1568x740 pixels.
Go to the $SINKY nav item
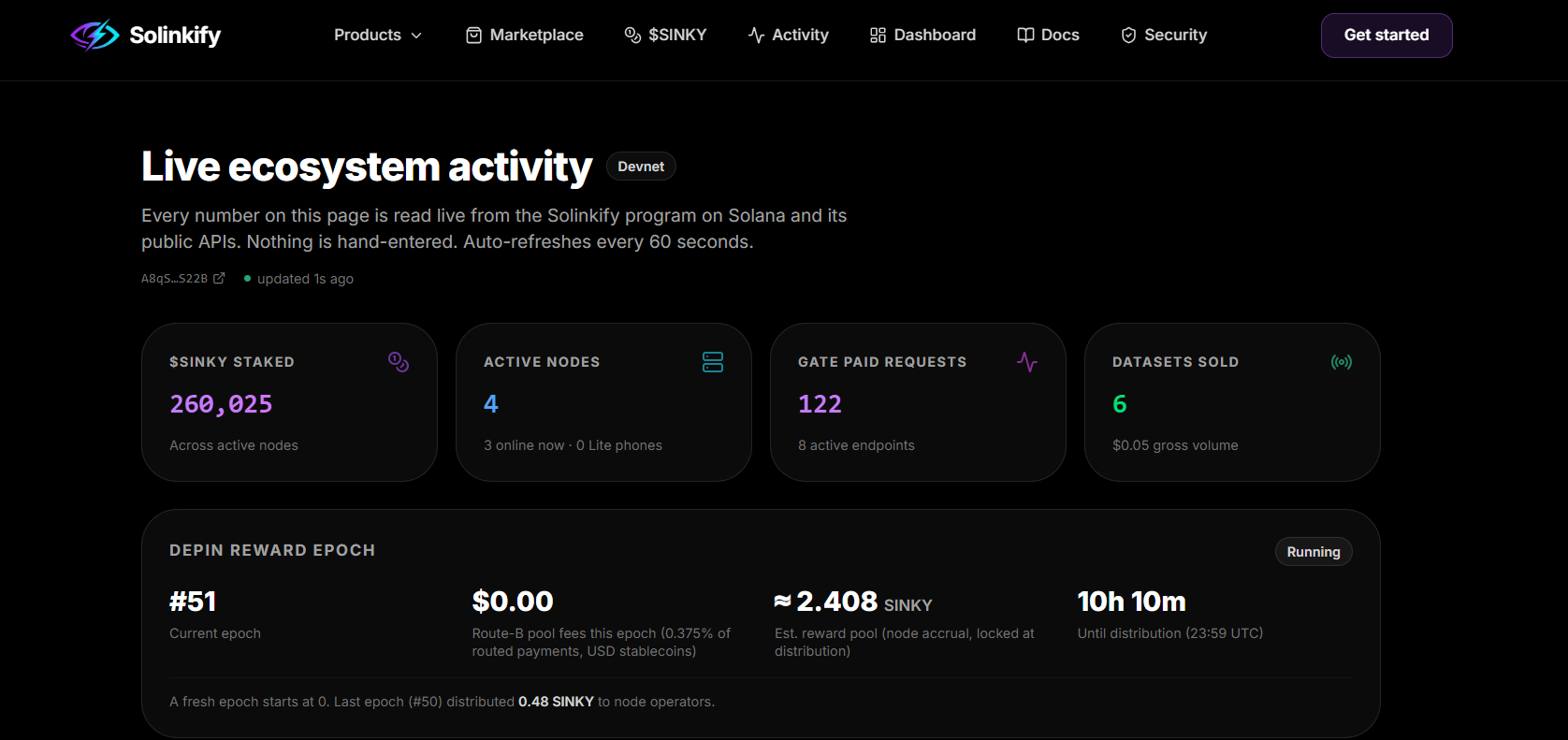coord(665,36)
